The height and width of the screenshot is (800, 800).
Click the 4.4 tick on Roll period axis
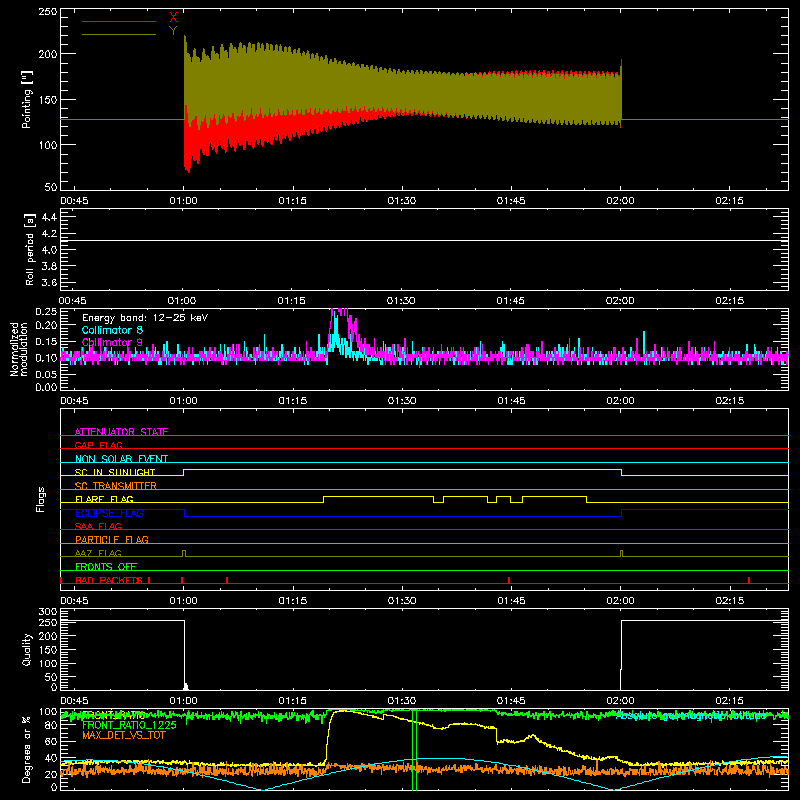pyautogui.click(x=49, y=218)
